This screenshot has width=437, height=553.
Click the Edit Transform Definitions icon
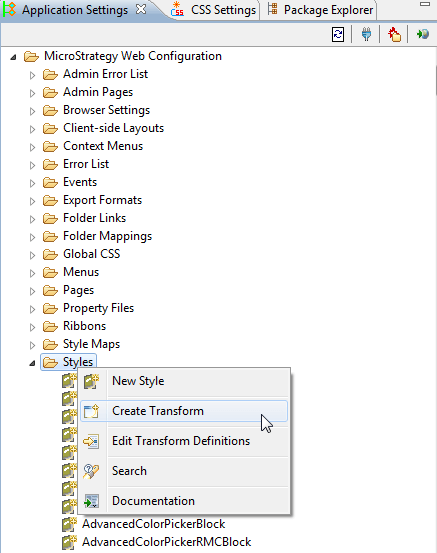click(x=91, y=441)
